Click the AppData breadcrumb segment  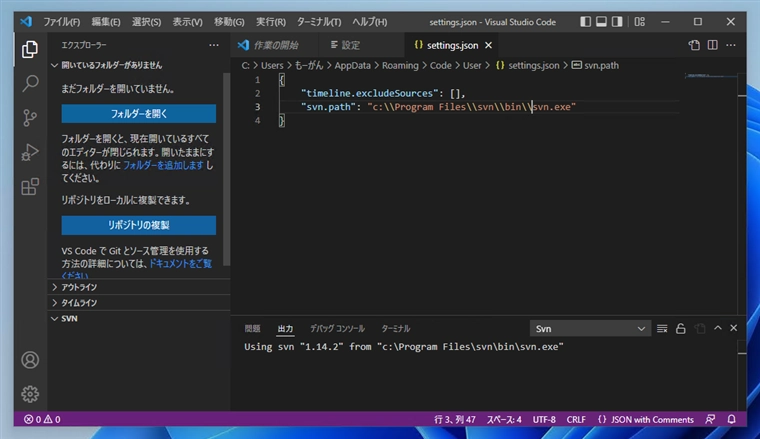click(352, 65)
